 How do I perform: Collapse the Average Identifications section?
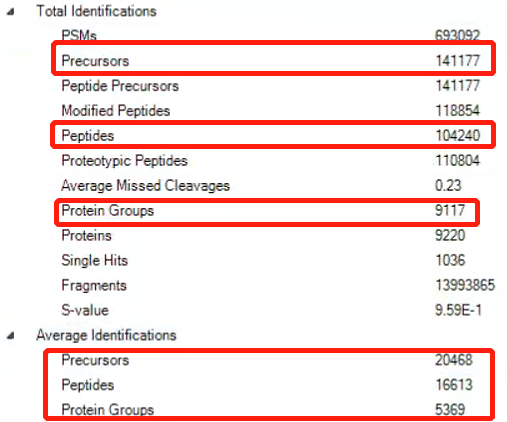[11, 335]
